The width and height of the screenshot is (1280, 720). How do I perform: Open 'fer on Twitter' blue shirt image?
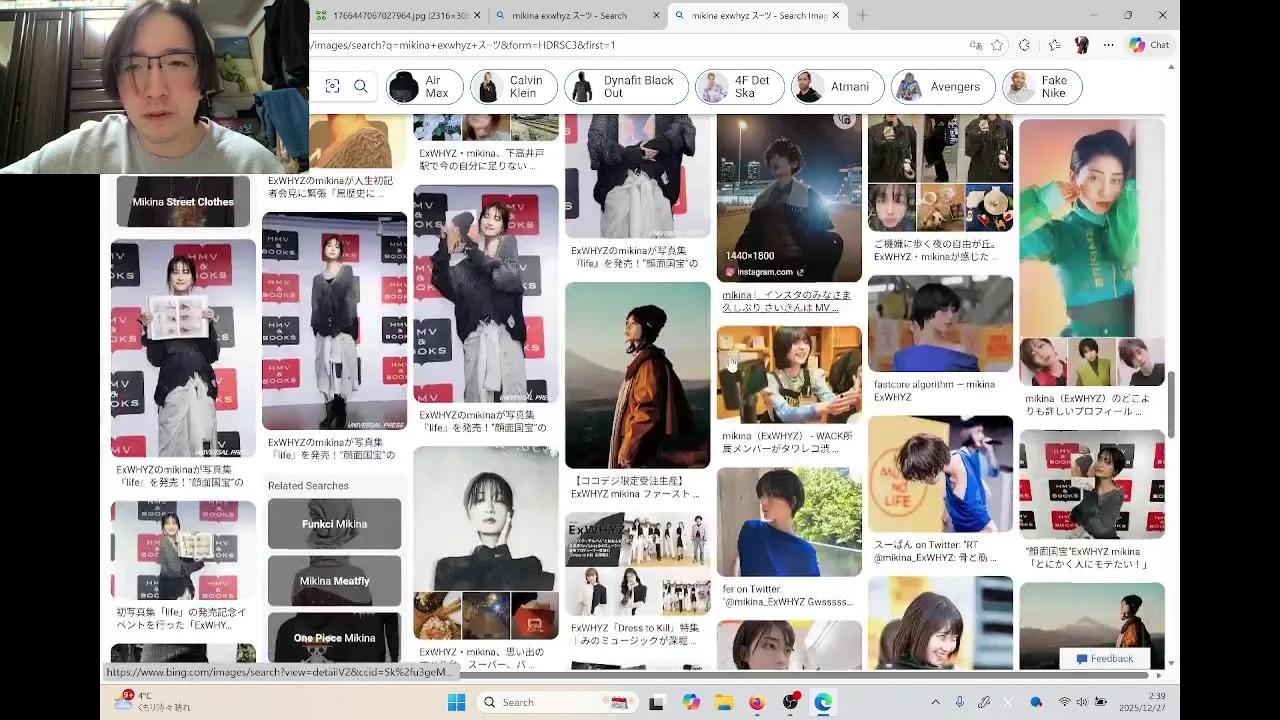click(x=789, y=522)
